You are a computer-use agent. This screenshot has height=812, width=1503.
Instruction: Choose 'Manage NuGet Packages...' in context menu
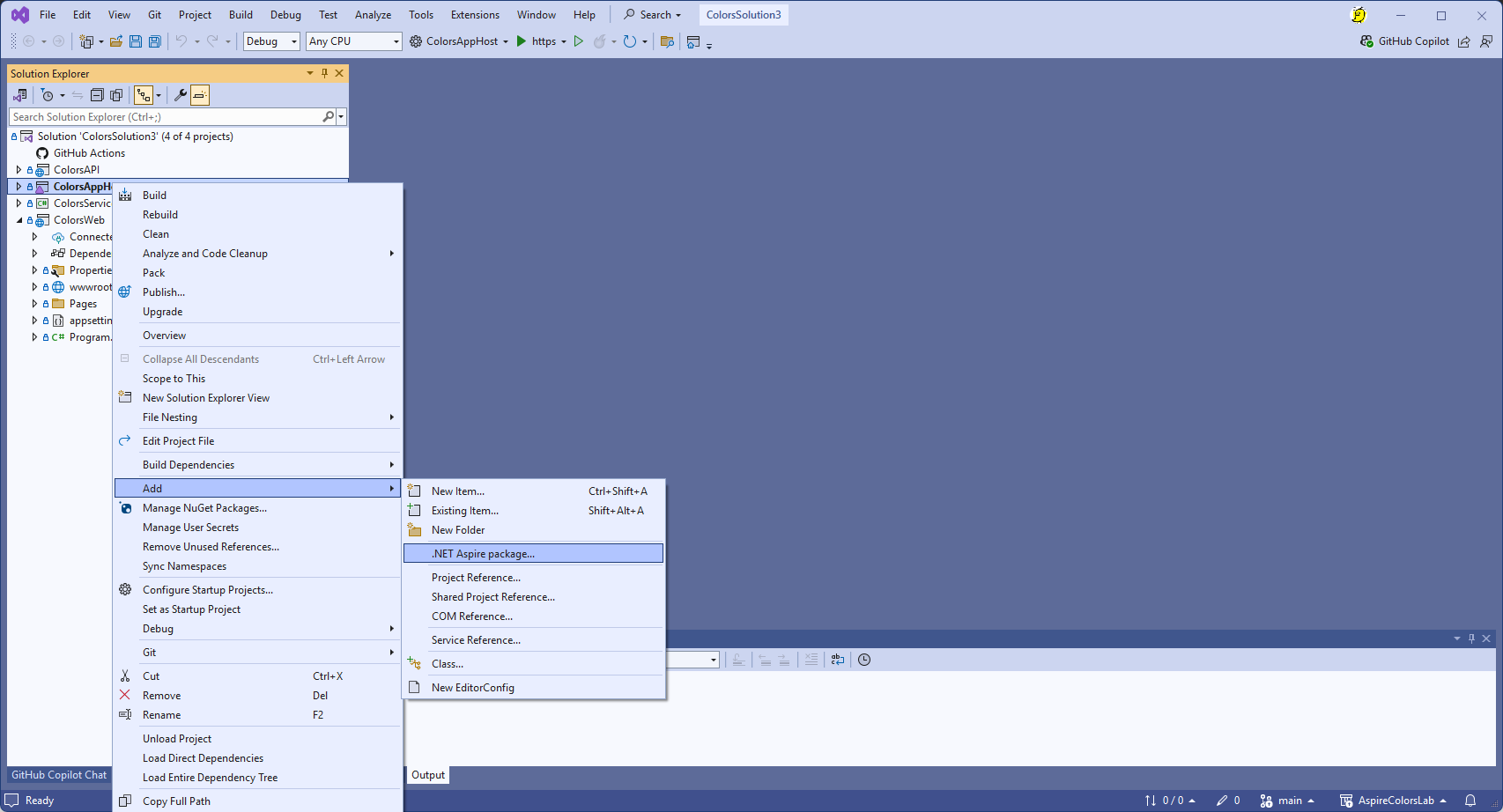204,508
